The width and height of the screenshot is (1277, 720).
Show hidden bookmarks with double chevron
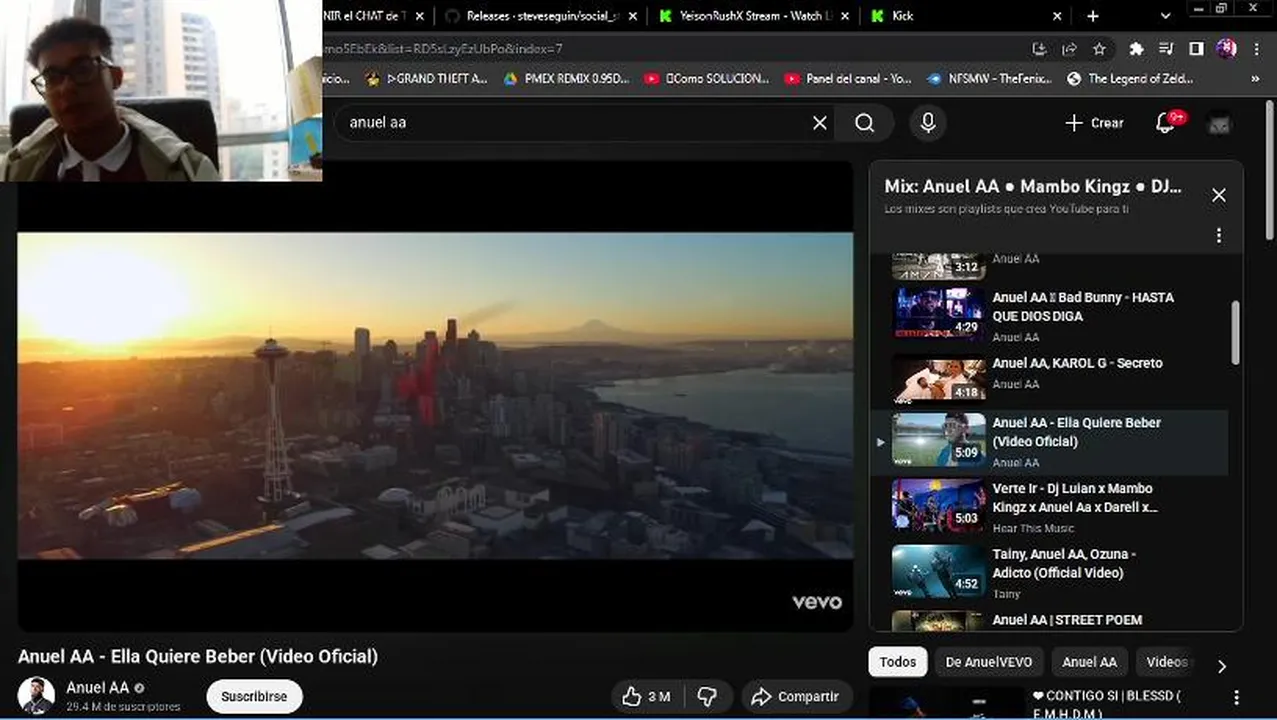coord(1255,78)
